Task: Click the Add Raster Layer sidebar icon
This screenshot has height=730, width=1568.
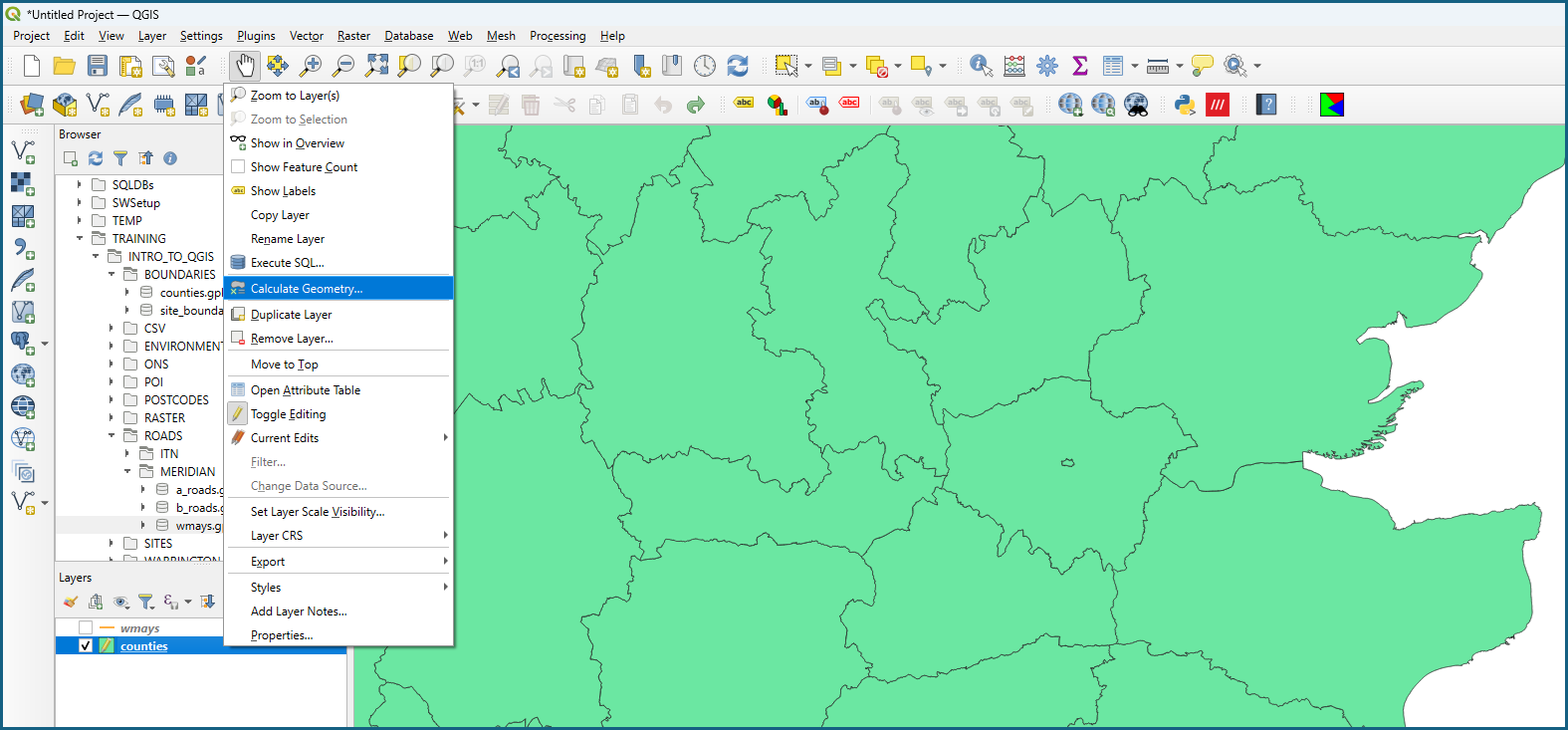Action: coord(23,183)
